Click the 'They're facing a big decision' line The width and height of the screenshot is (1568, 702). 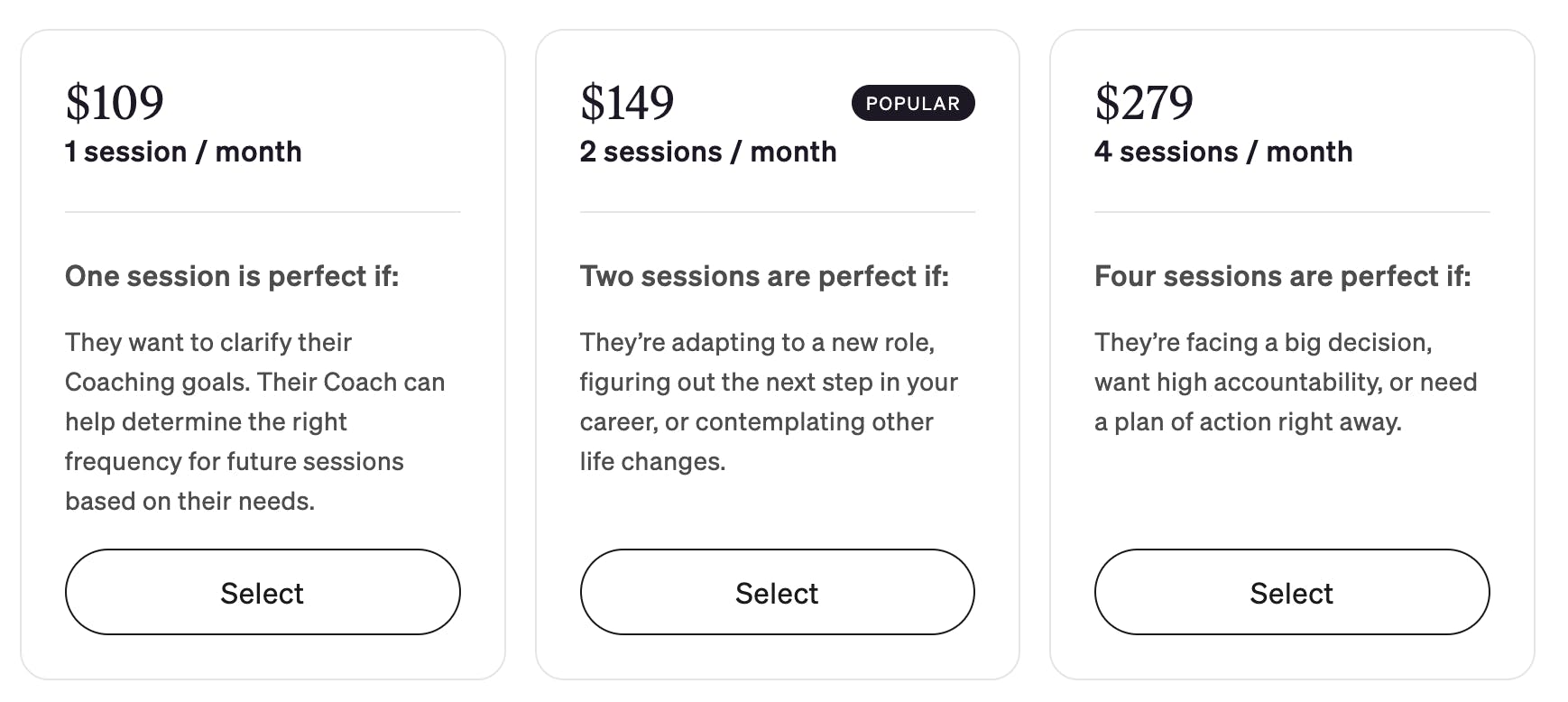coord(1263,343)
